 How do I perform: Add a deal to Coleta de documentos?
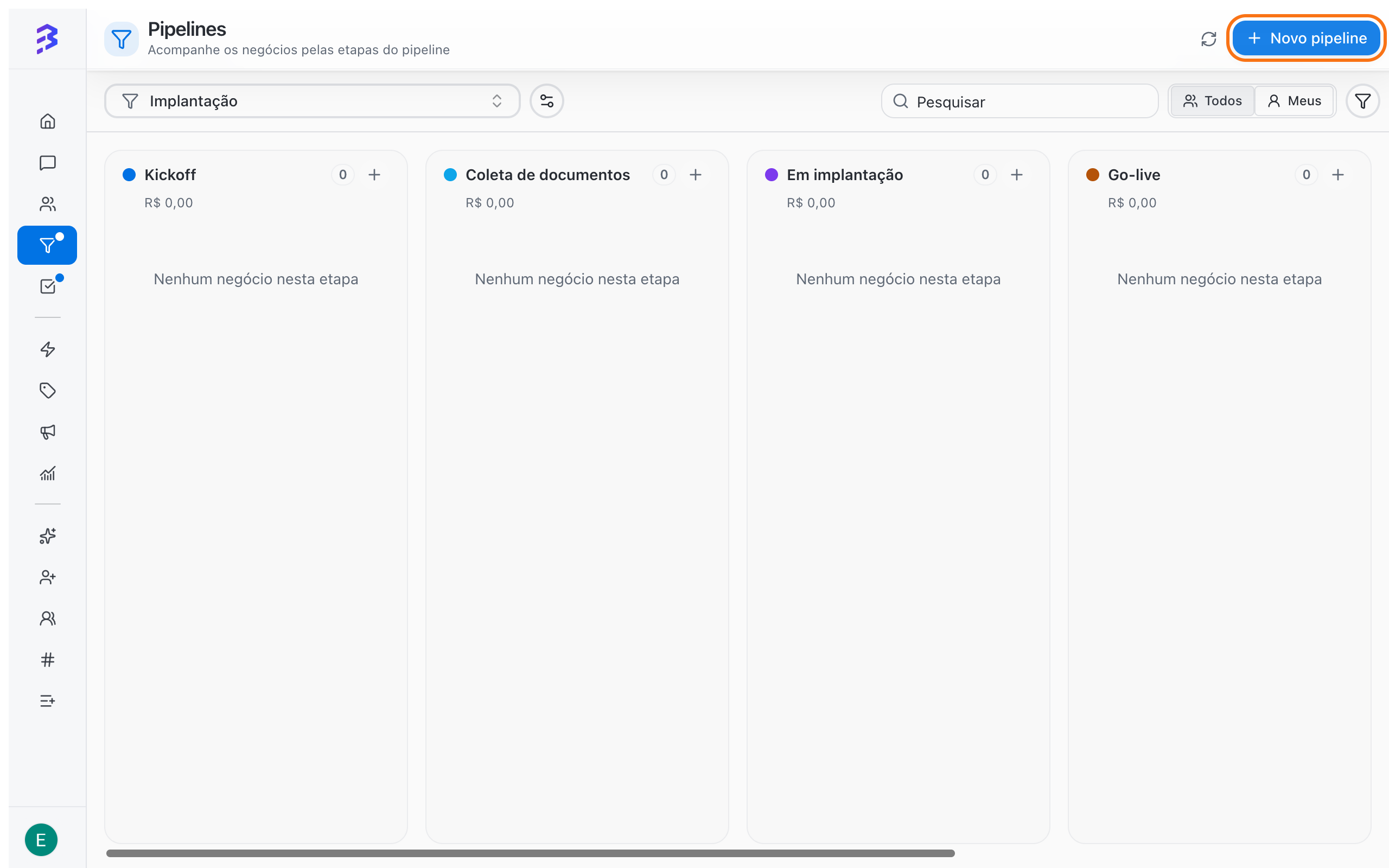696,175
